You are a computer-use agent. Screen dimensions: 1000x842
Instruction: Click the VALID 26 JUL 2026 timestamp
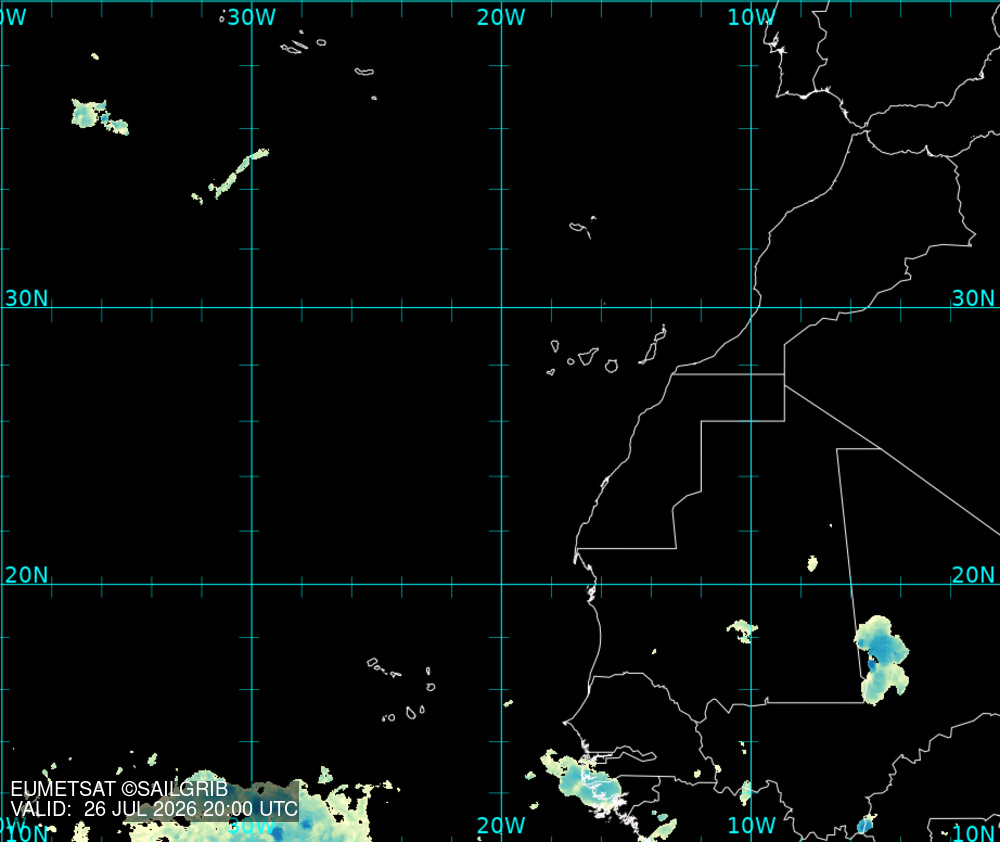[x=154, y=809]
